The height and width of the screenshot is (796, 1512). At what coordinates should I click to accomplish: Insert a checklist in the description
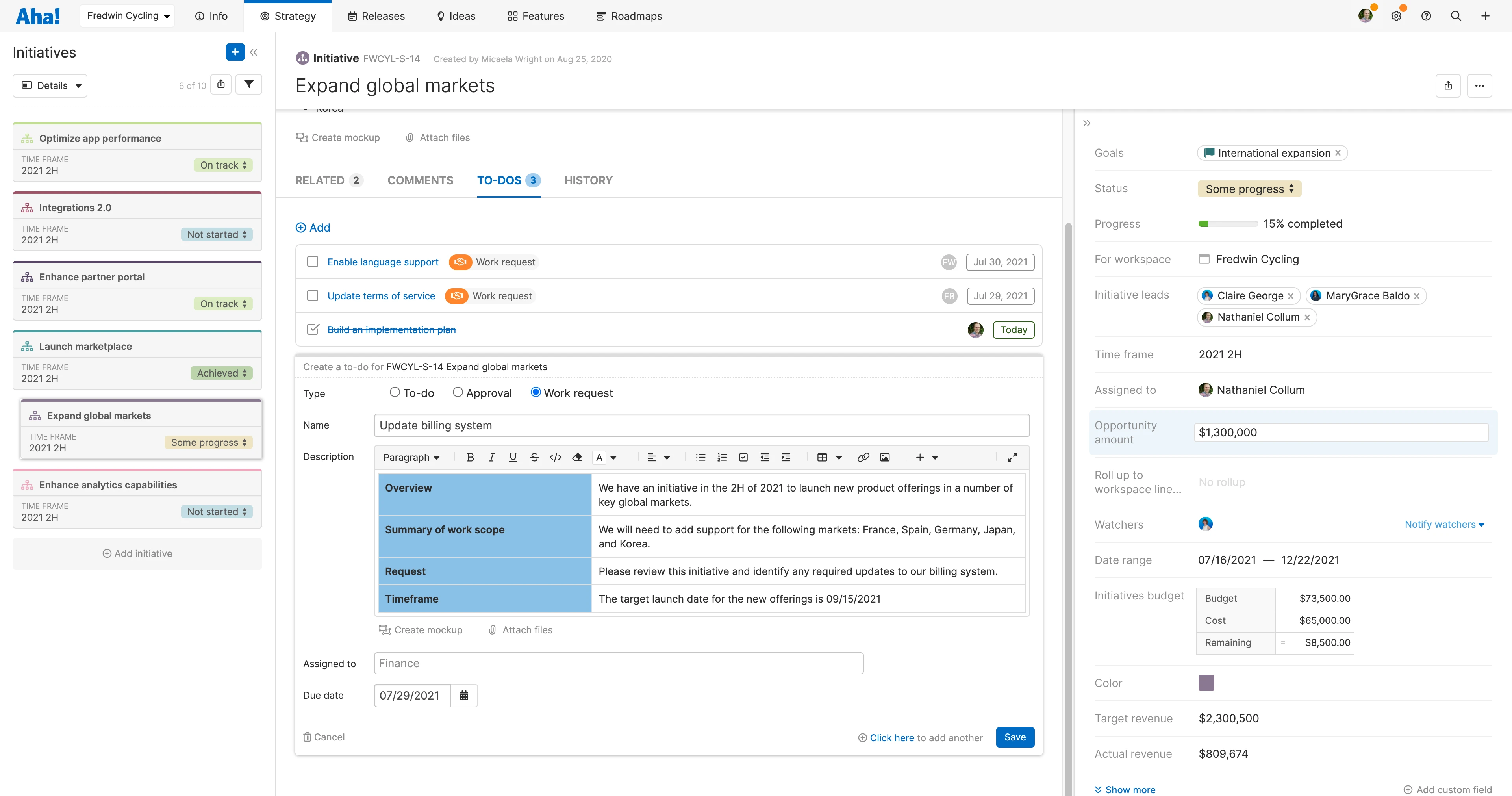pos(743,457)
